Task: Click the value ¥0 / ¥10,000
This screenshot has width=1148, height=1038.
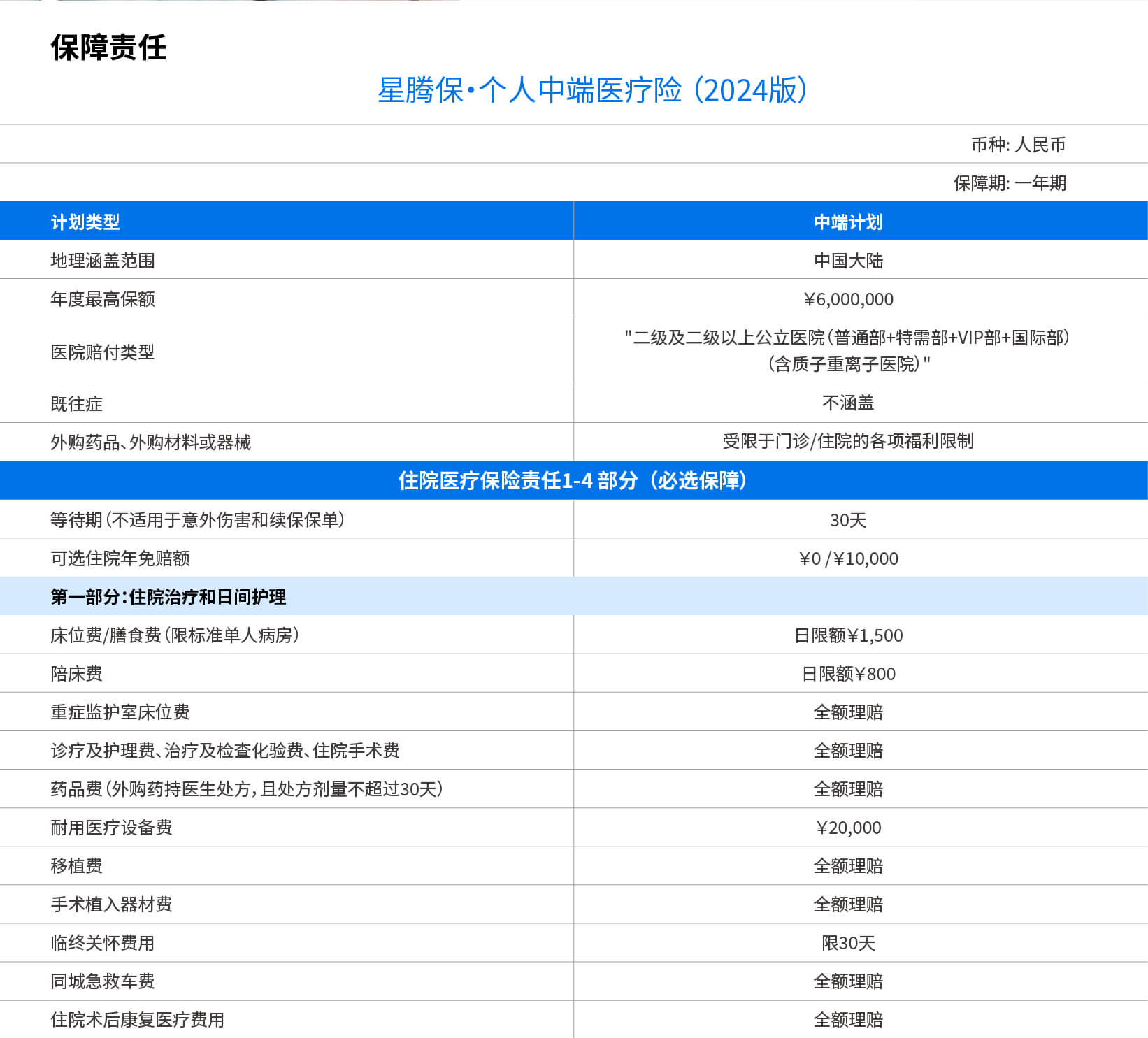Action: coord(849,558)
